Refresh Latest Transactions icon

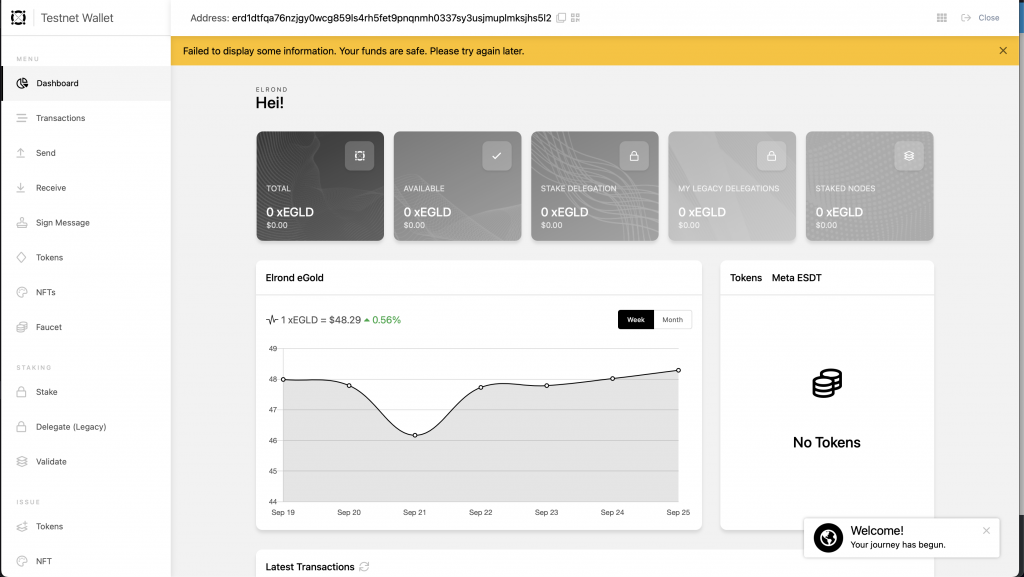tap(364, 567)
